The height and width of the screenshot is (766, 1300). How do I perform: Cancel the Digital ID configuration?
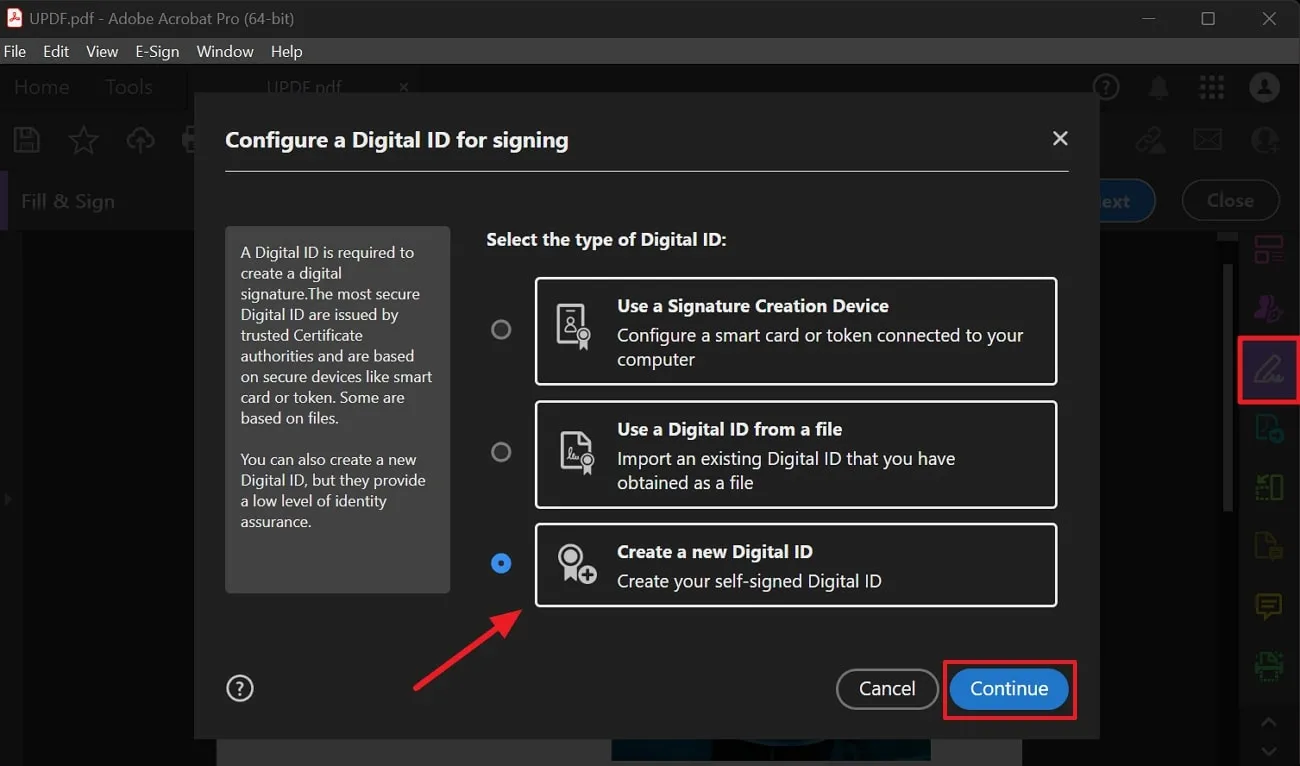(886, 689)
